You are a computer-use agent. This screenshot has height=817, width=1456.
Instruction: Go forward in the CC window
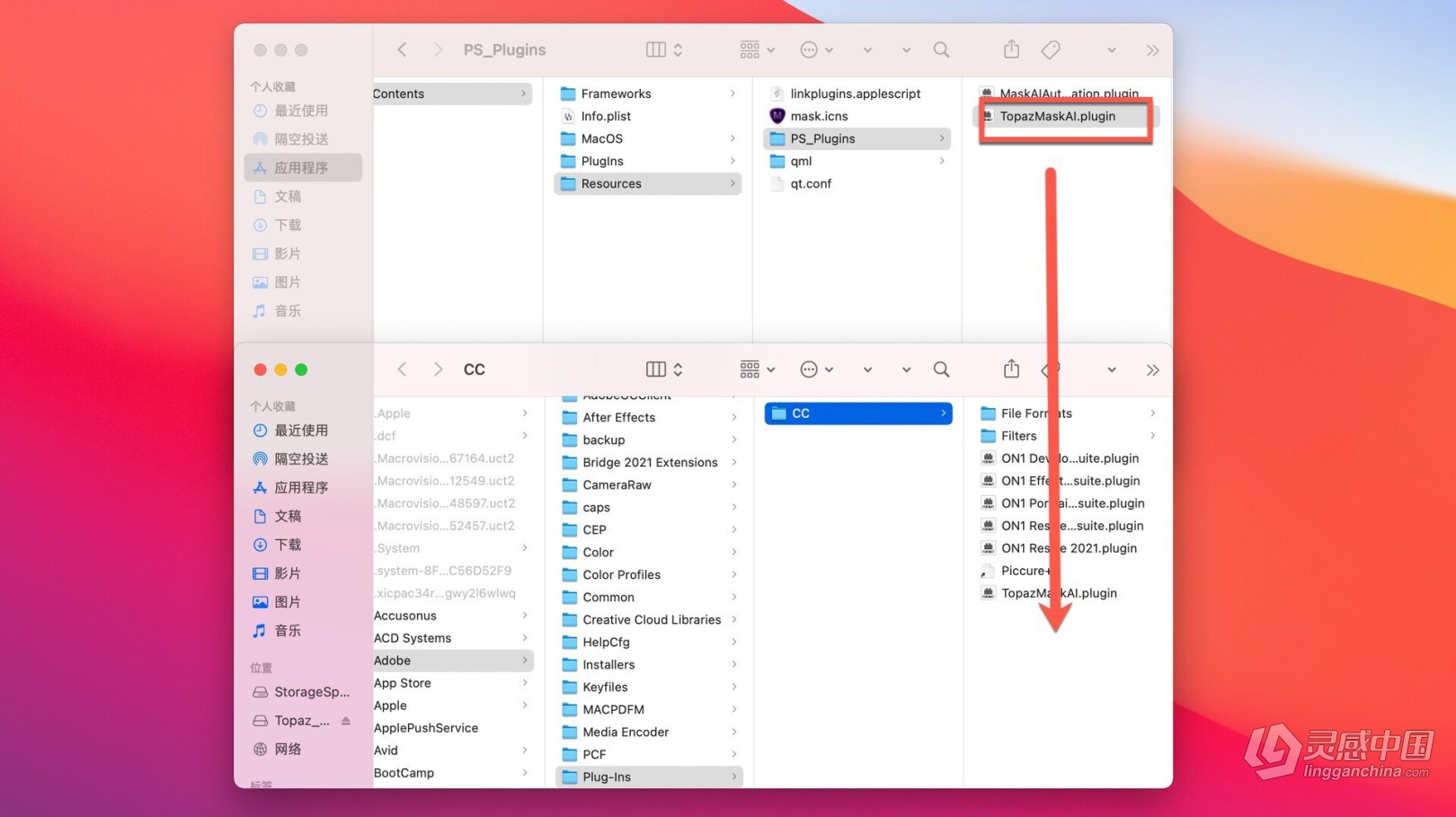[x=438, y=369]
